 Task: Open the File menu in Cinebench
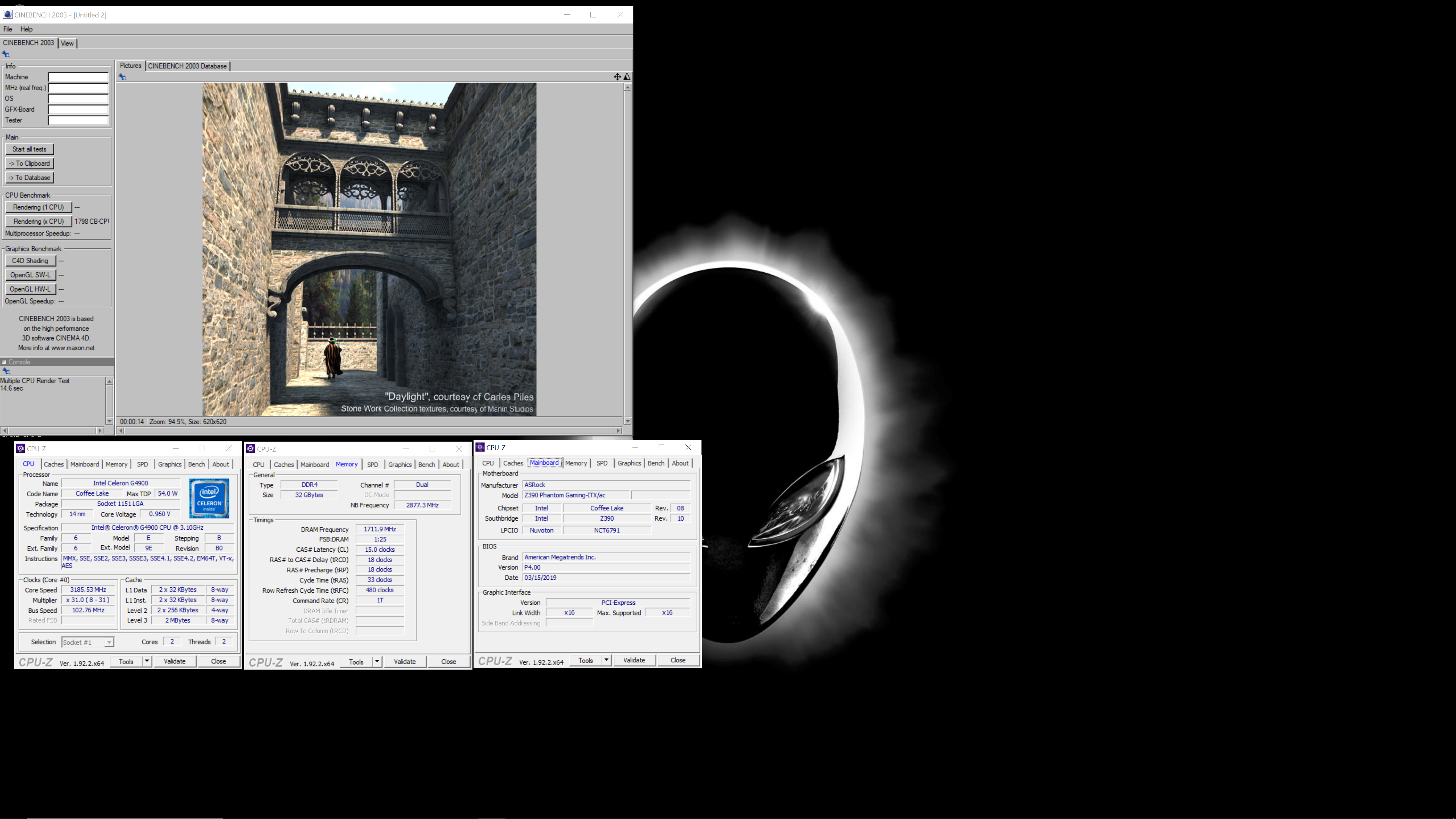(8, 30)
